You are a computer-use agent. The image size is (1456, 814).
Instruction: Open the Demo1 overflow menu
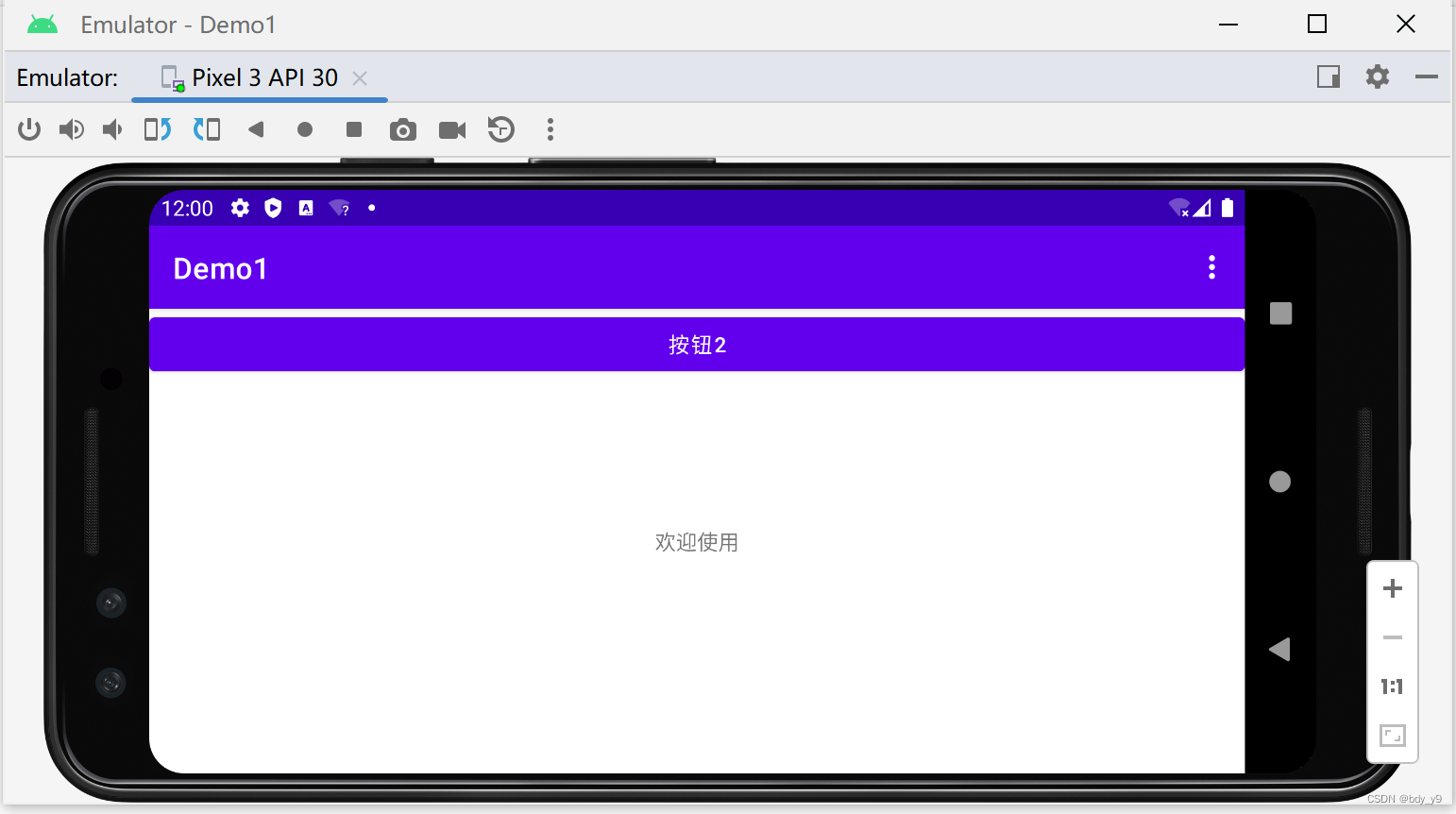pos(1213,267)
